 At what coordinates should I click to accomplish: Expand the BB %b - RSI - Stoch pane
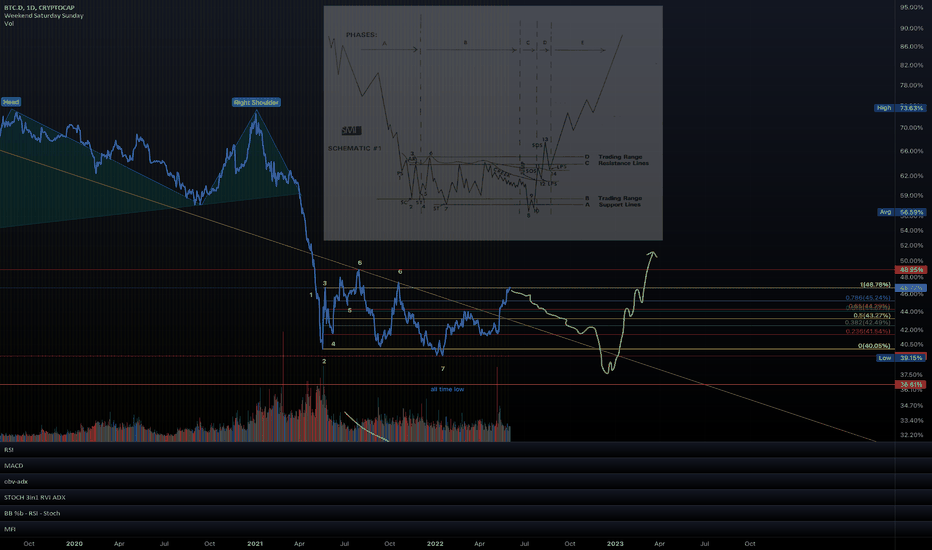tap(447, 513)
